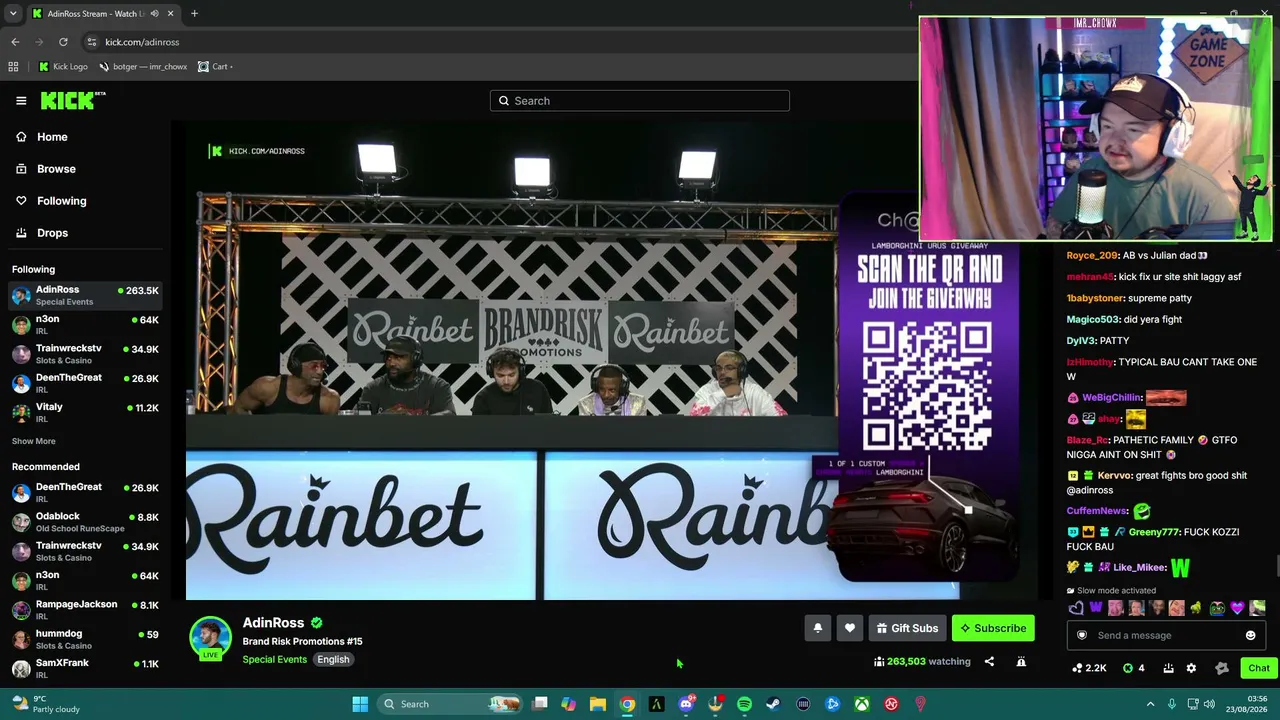Screen dimensions: 1280x720
Task: Open n3on channel in Following list
Action: [85, 325]
